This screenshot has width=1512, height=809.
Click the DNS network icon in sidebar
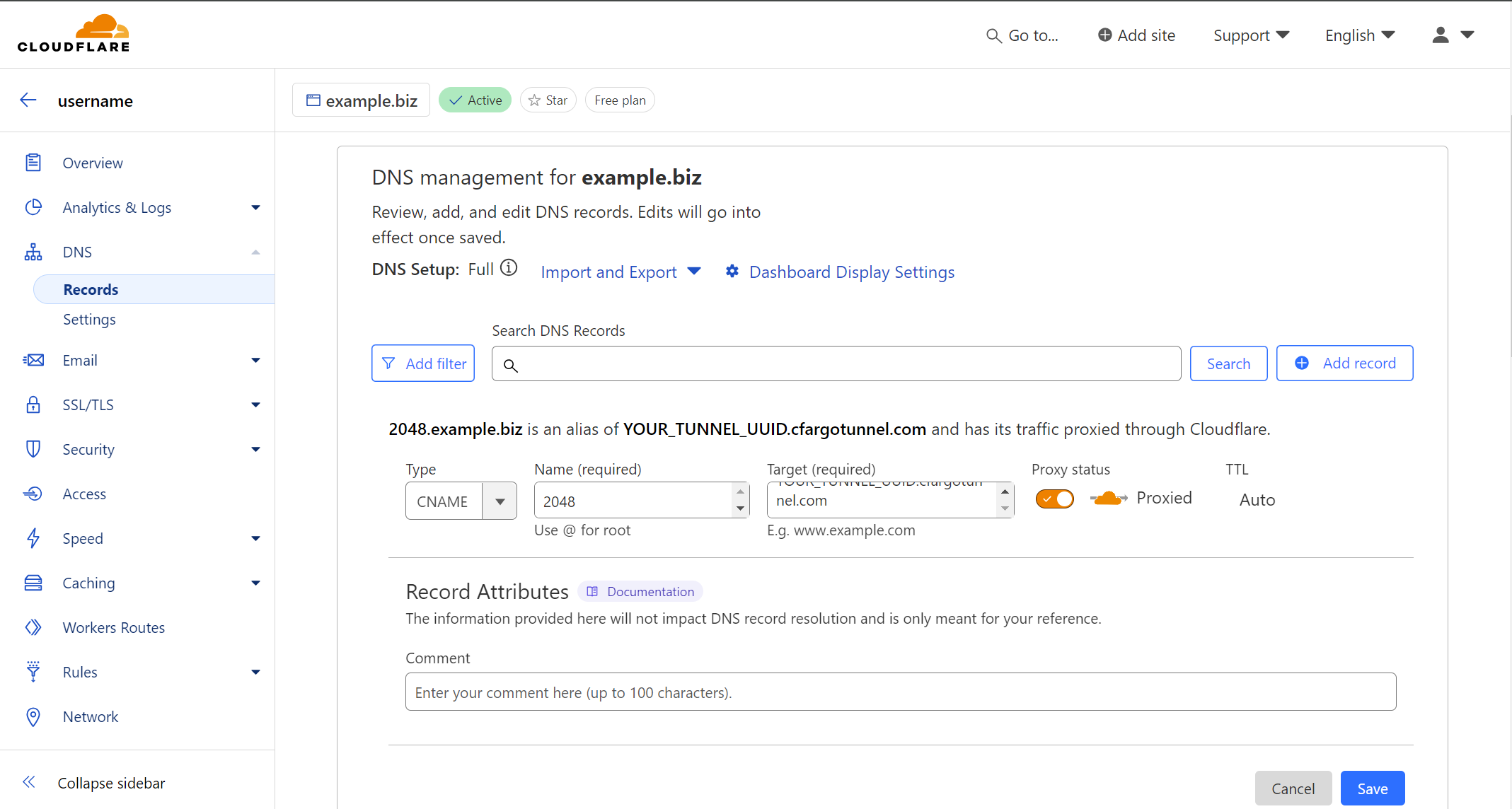pos(33,252)
